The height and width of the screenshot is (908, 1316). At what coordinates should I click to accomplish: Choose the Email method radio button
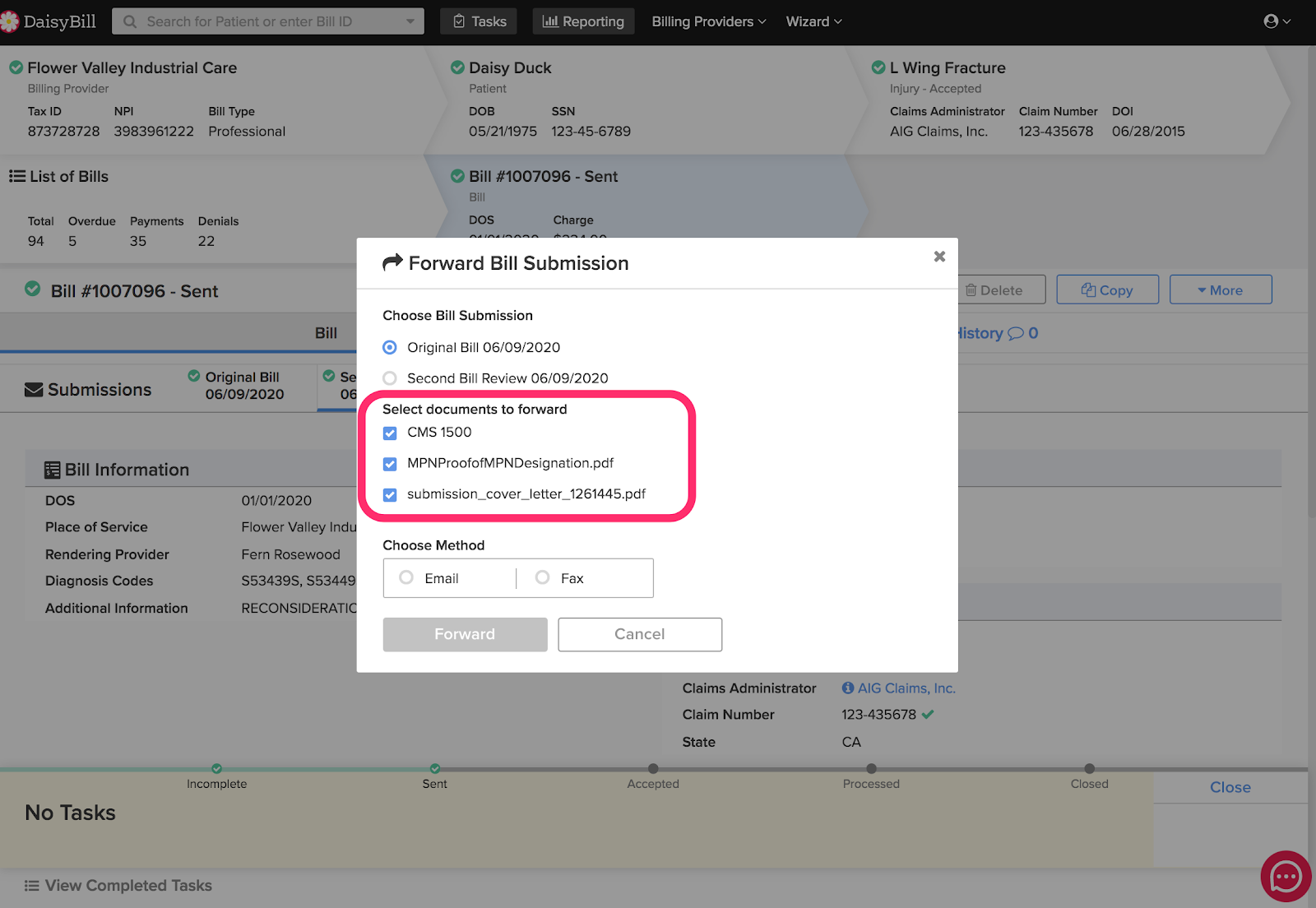coord(406,577)
